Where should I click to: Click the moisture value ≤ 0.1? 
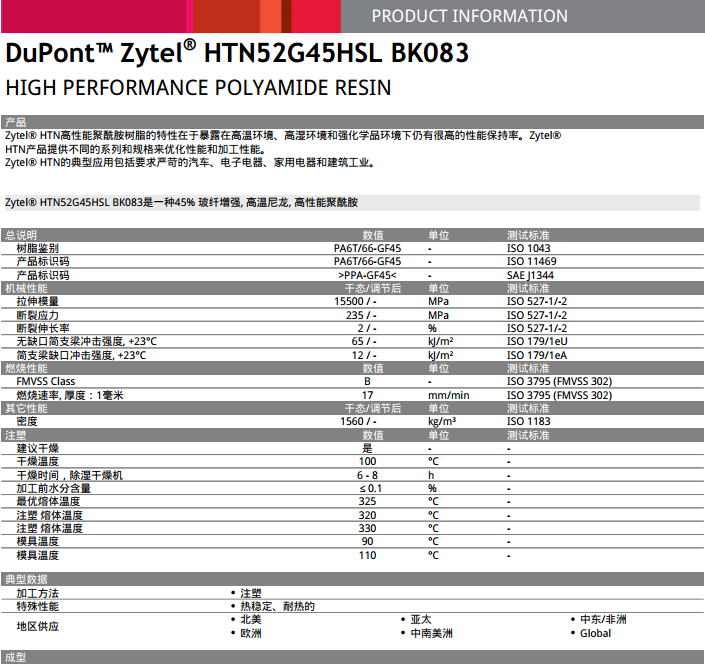coord(370,488)
